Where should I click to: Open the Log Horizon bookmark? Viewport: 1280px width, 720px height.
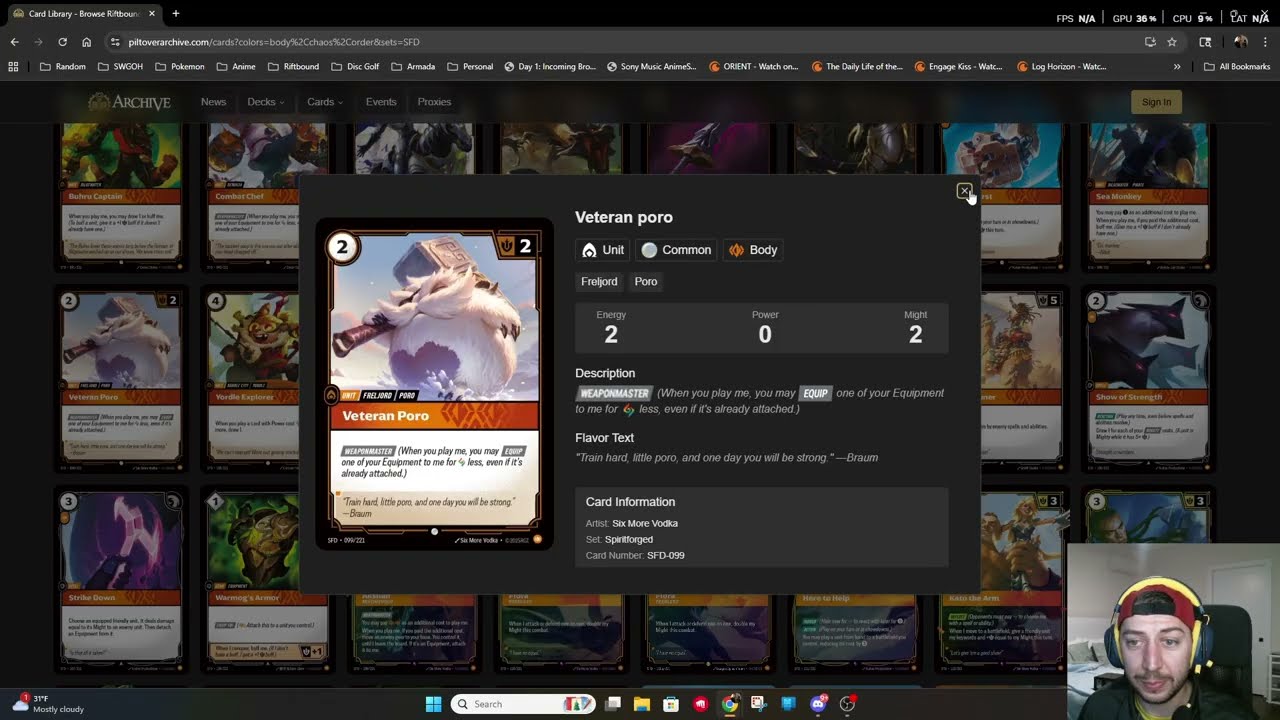(1062, 67)
